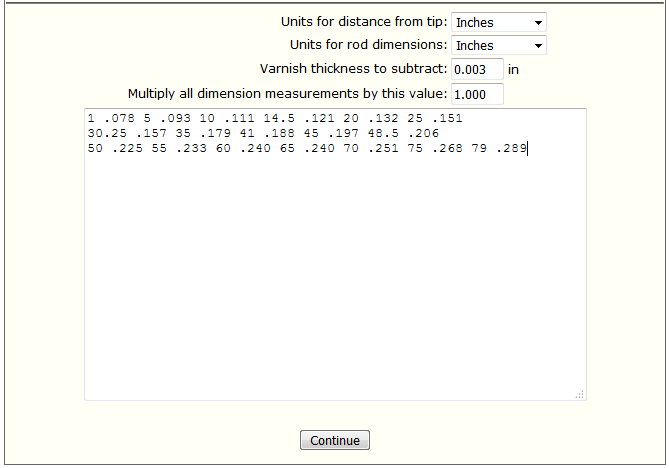669x468 pixels.
Task: Place cursor at '30.25' in second data line
Action: click(107, 133)
